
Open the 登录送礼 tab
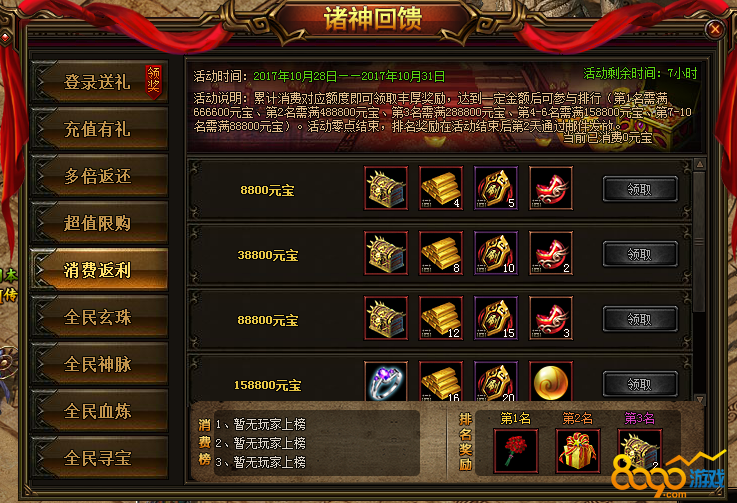click(x=99, y=82)
